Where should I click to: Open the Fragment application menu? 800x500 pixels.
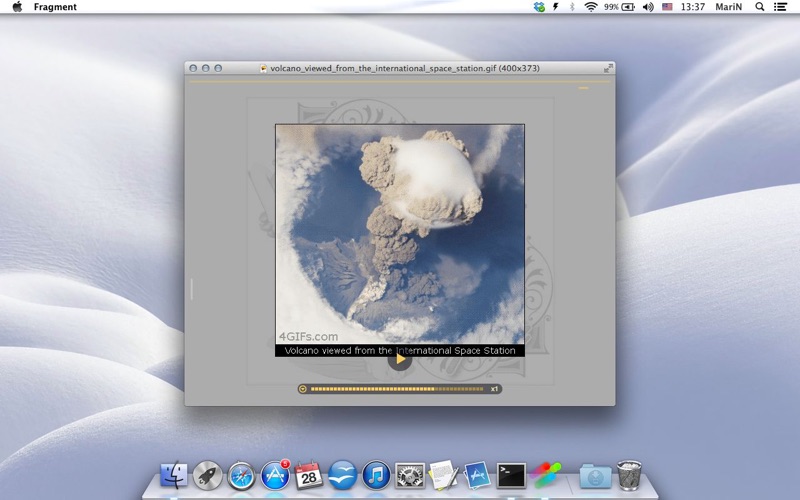55,7
